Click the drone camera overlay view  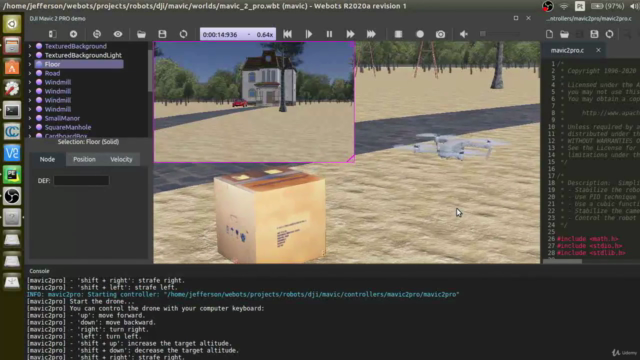[254, 102]
